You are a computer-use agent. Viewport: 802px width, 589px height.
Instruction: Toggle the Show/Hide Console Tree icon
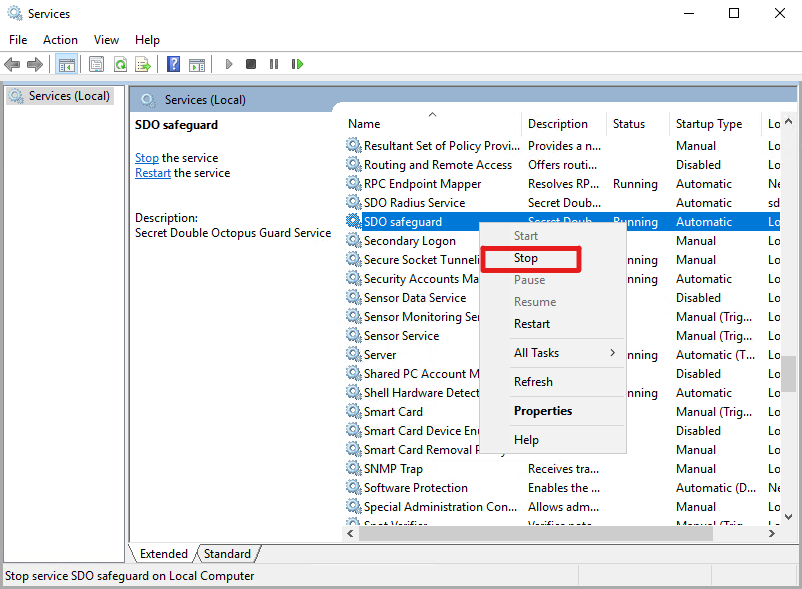[67, 64]
